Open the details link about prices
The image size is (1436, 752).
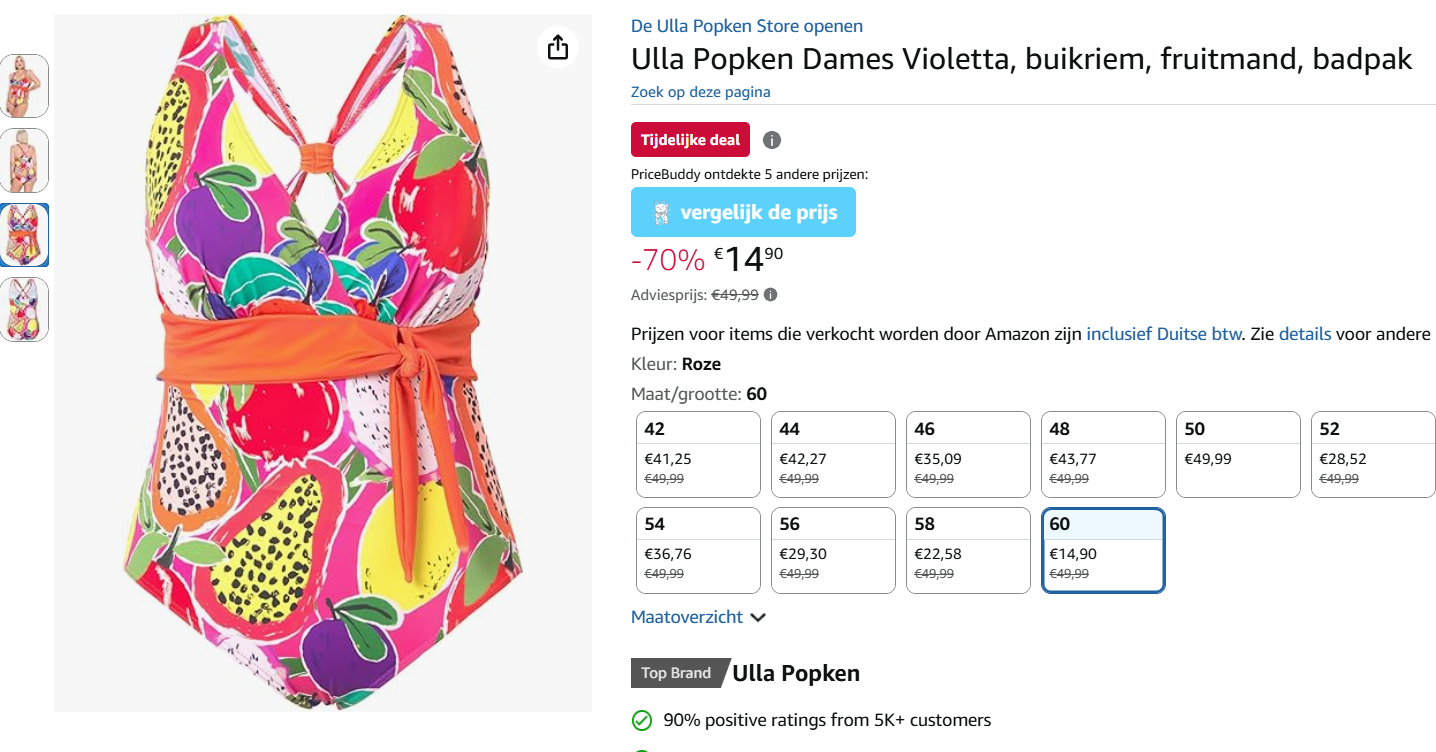(x=1304, y=333)
